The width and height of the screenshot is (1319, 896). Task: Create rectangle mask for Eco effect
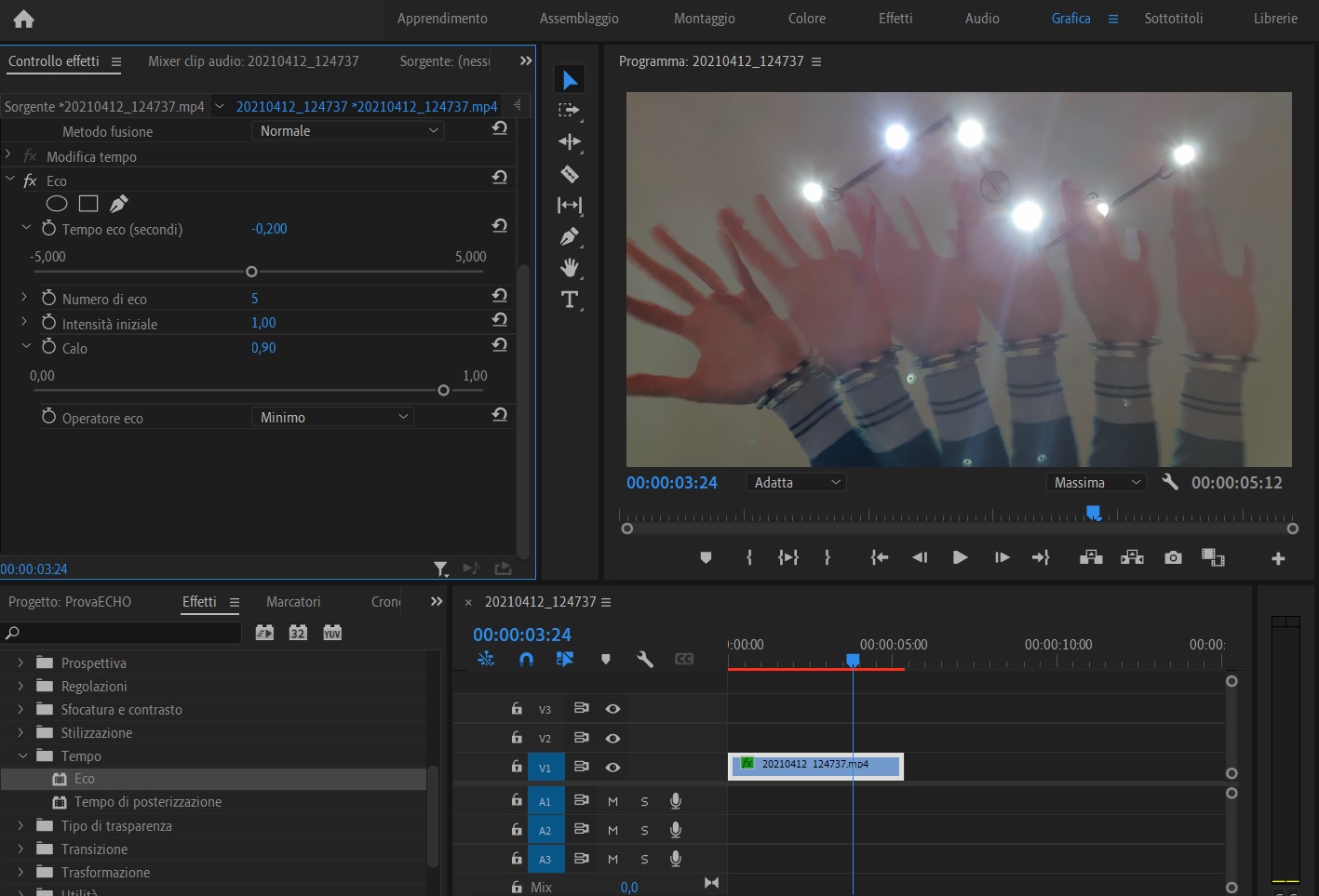click(88, 204)
